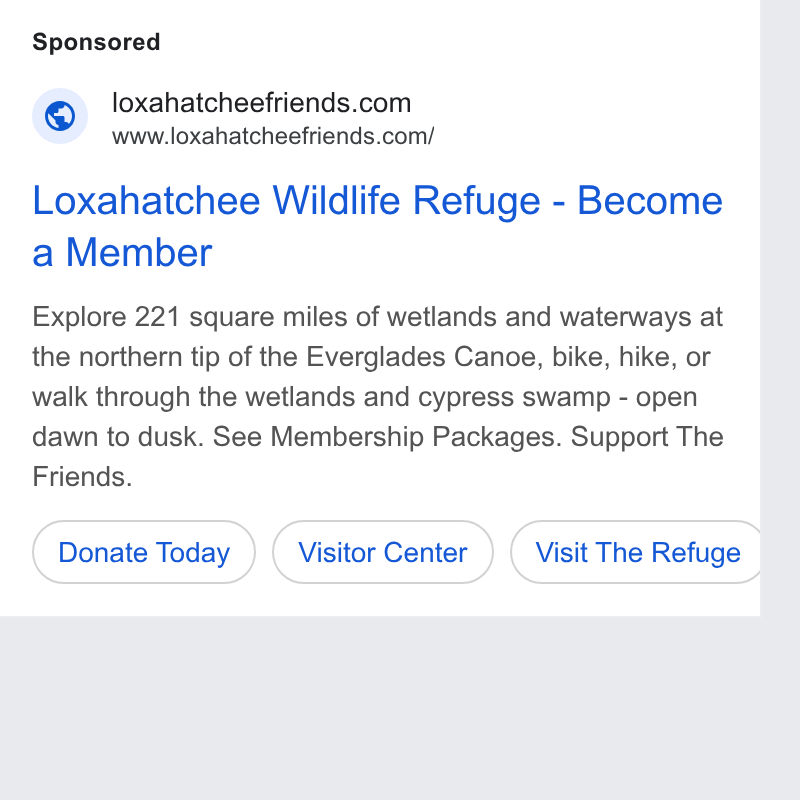Image resolution: width=800 pixels, height=800 pixels.
Task: Click the www.loxahatcheefriends.com/ URL text
Action: point(273,136)
